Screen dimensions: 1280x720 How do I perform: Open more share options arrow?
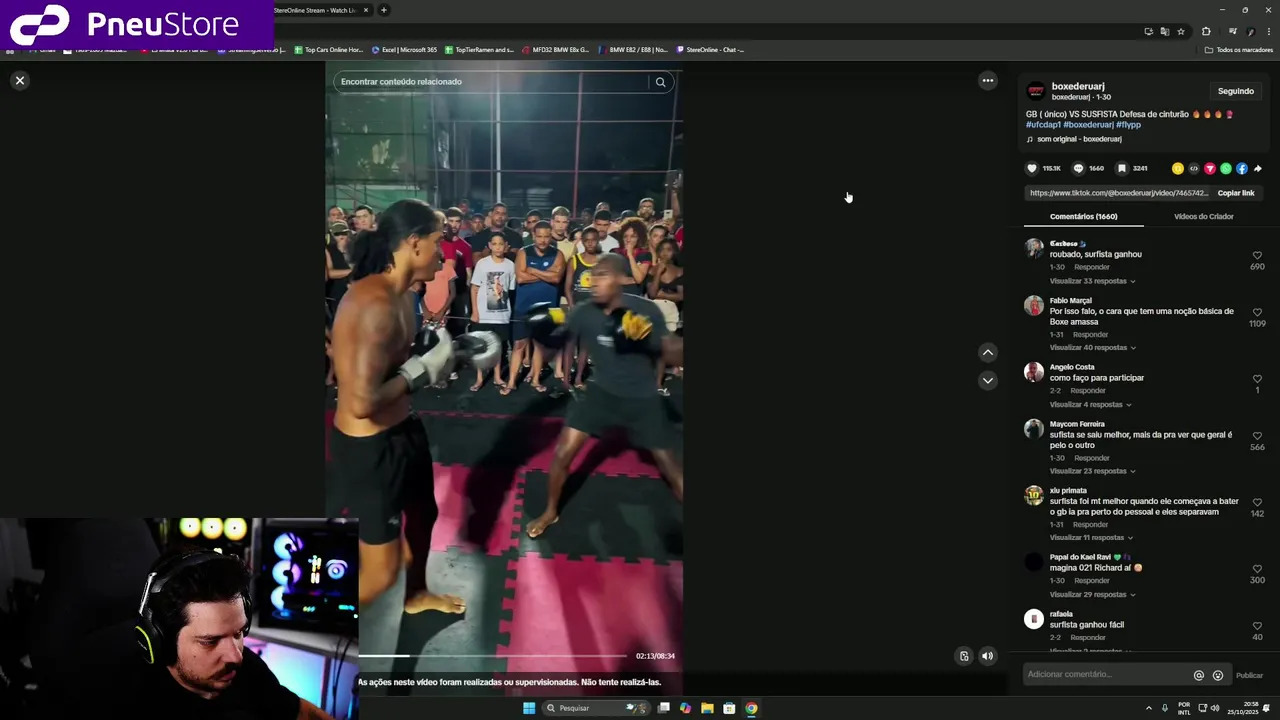(1257, 168)
